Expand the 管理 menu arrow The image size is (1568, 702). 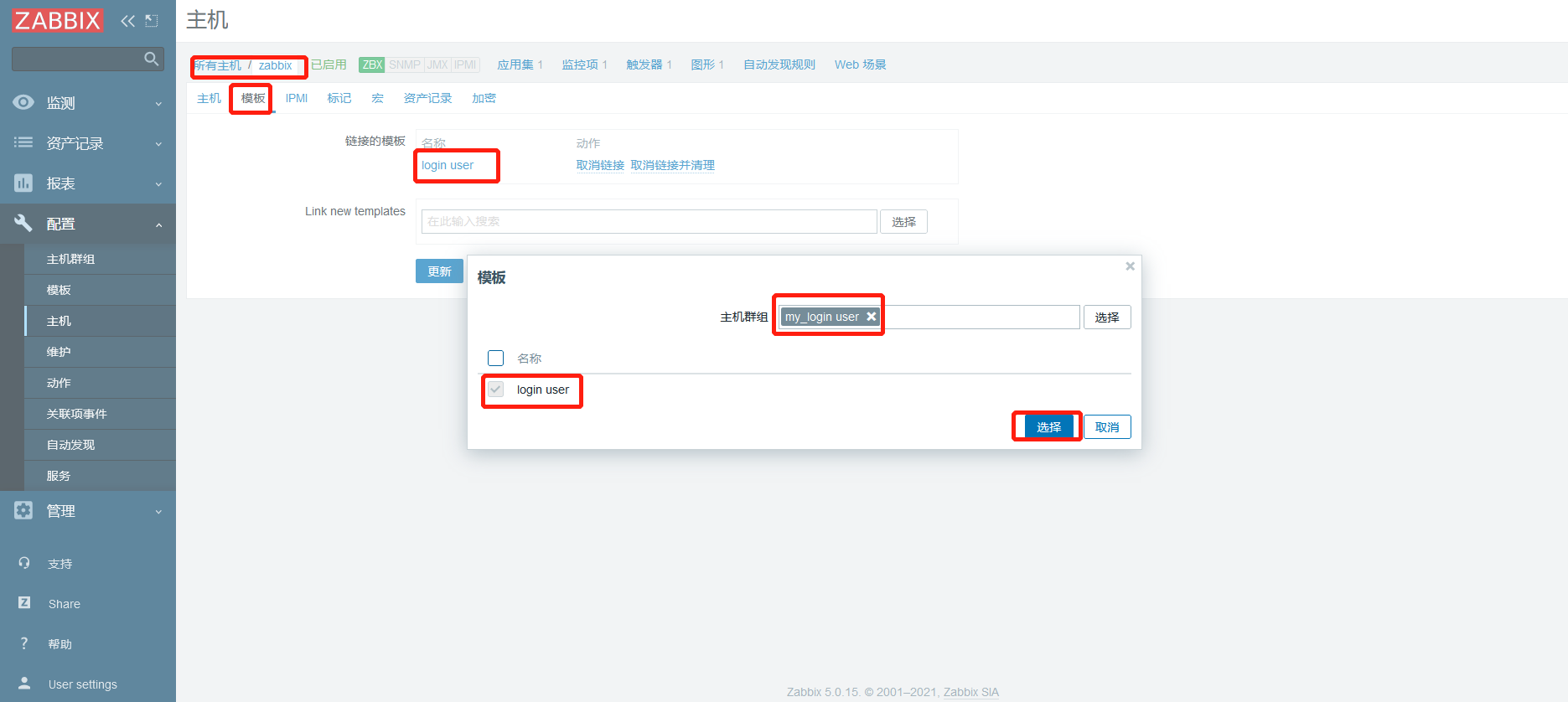(x=158, y=512)
